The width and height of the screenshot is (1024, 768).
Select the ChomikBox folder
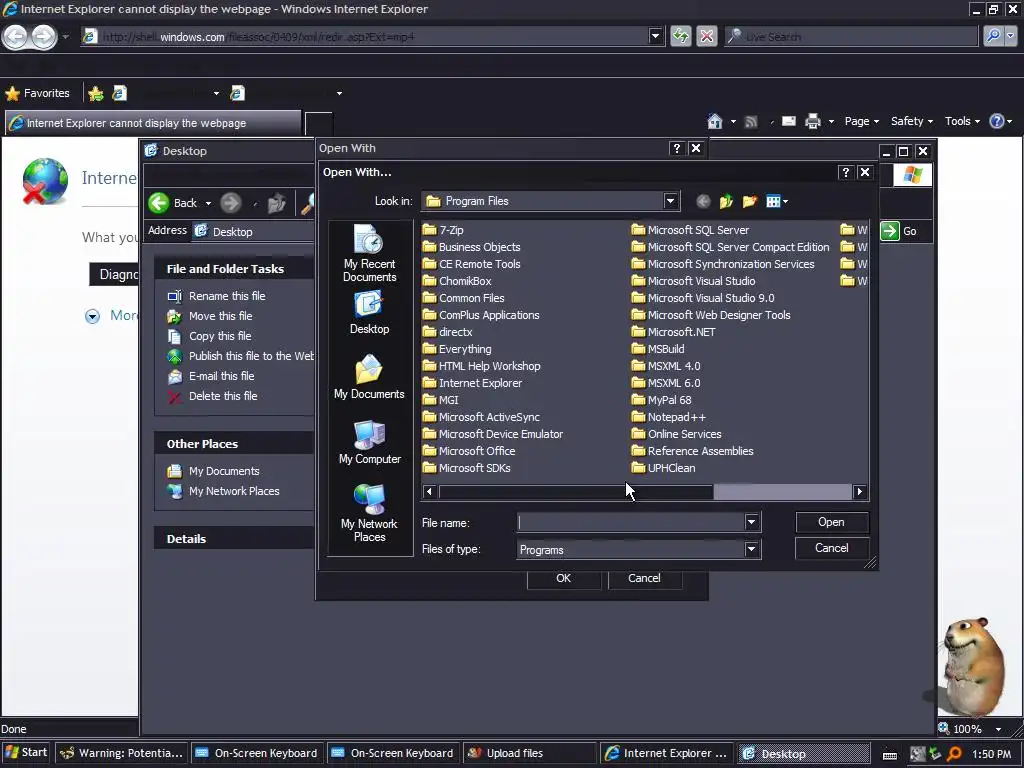(x=457, y=281)
